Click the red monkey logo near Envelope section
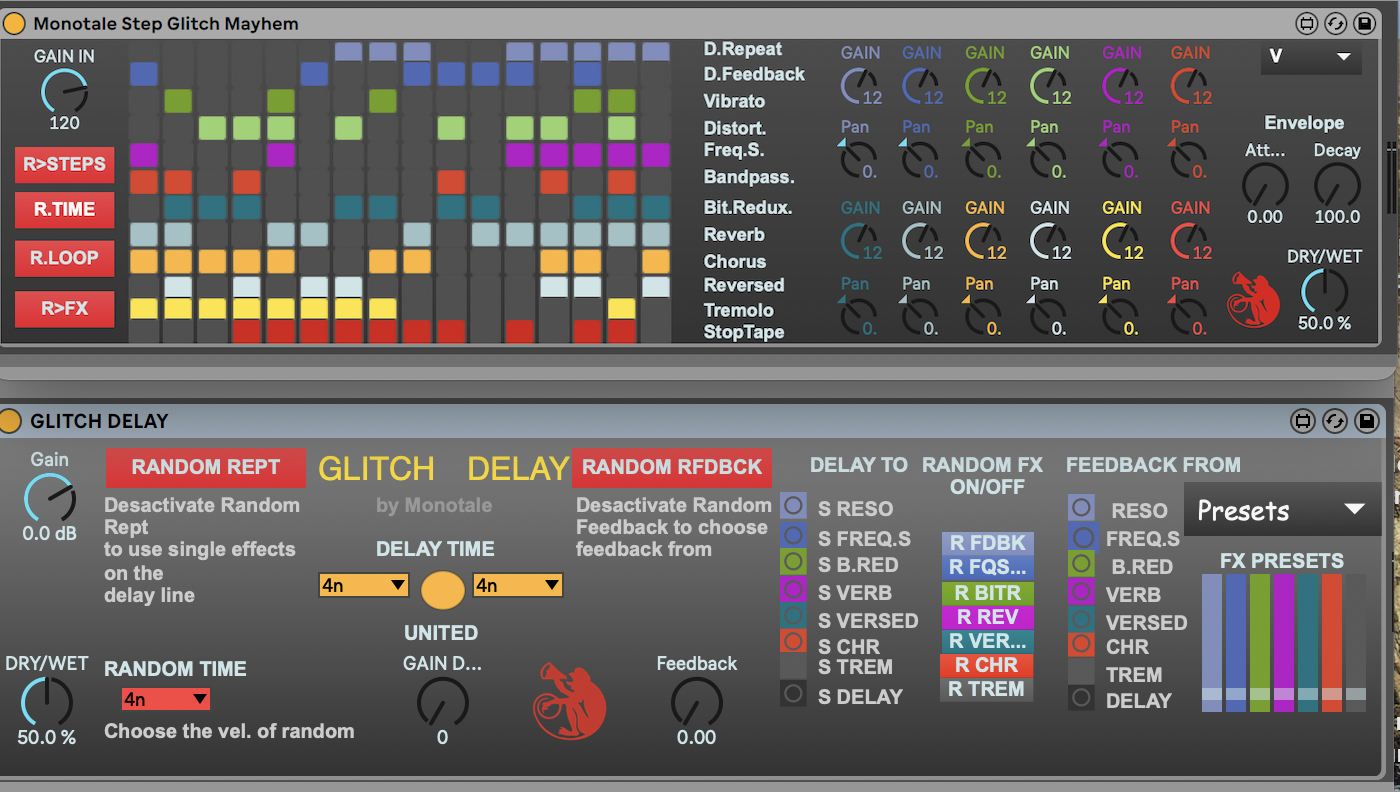The height and width of the screenshot is (792, 1400). (1254, 299)
